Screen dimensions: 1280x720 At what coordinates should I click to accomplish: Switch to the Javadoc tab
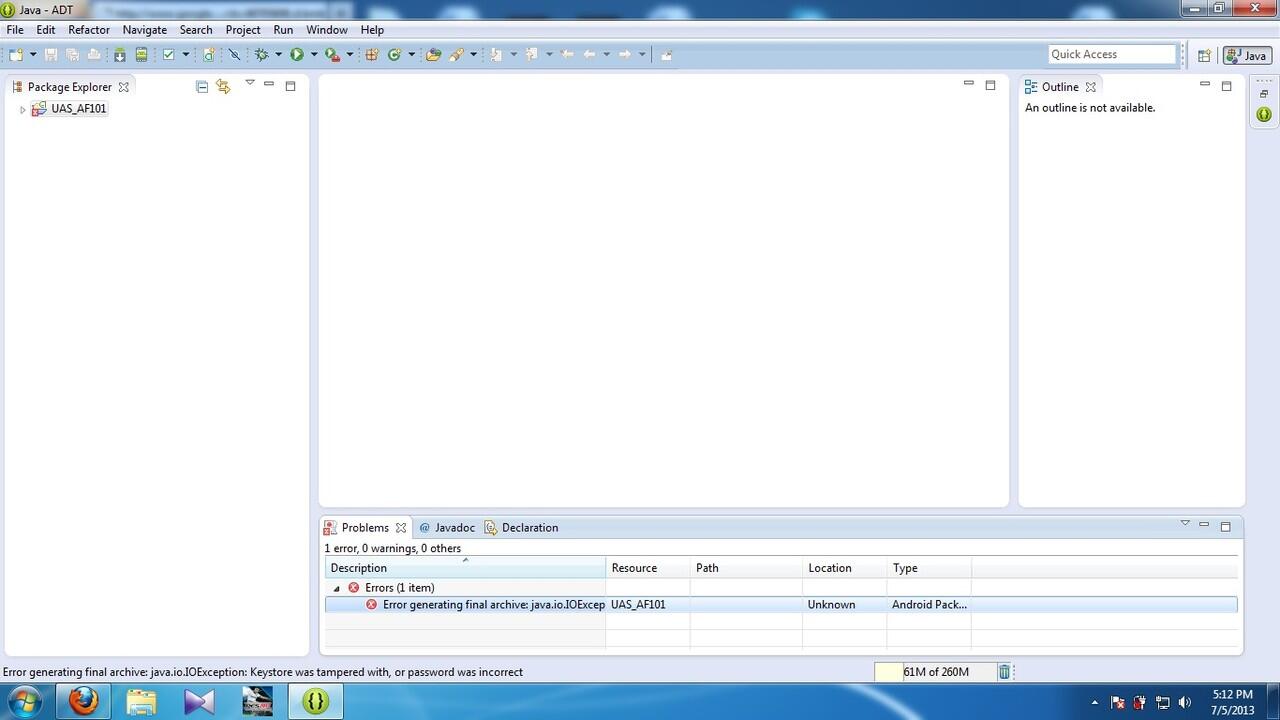pos(447,527)
